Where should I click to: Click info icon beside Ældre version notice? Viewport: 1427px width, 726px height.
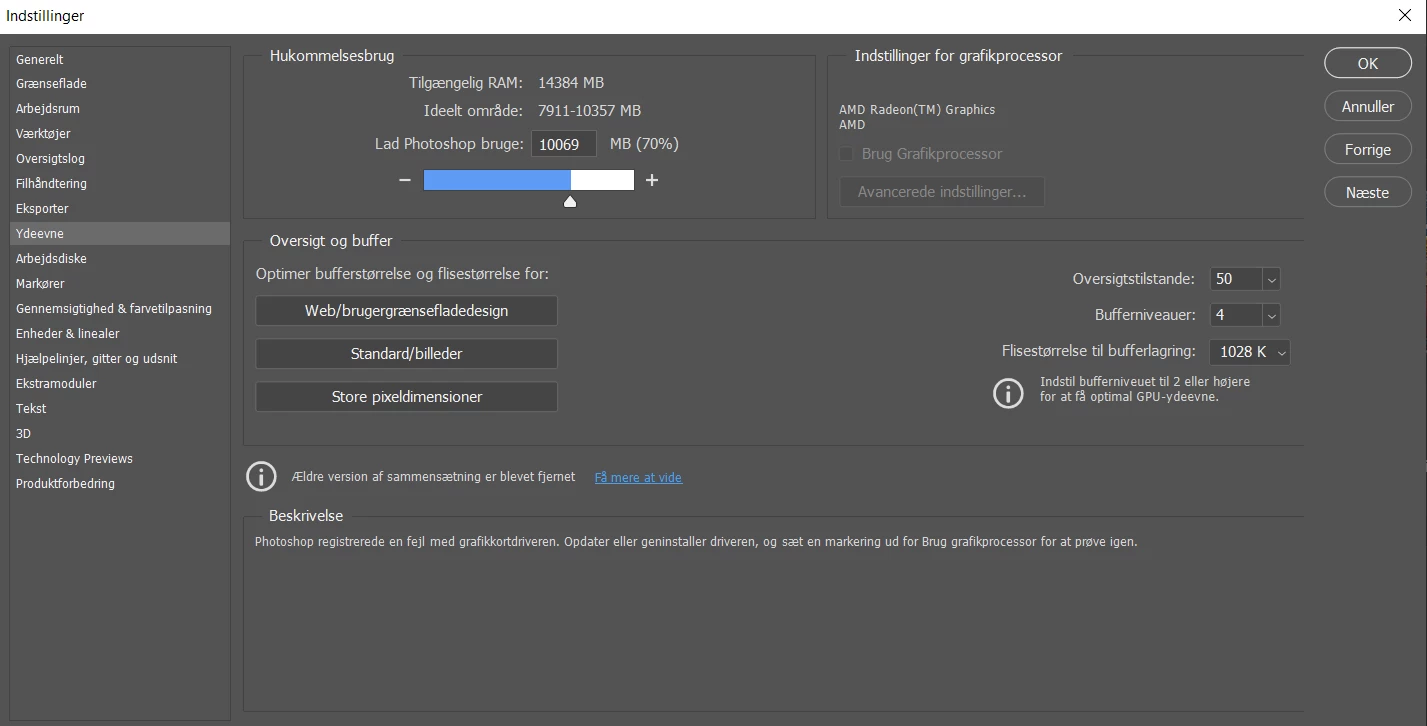click(x=261, y=476)
